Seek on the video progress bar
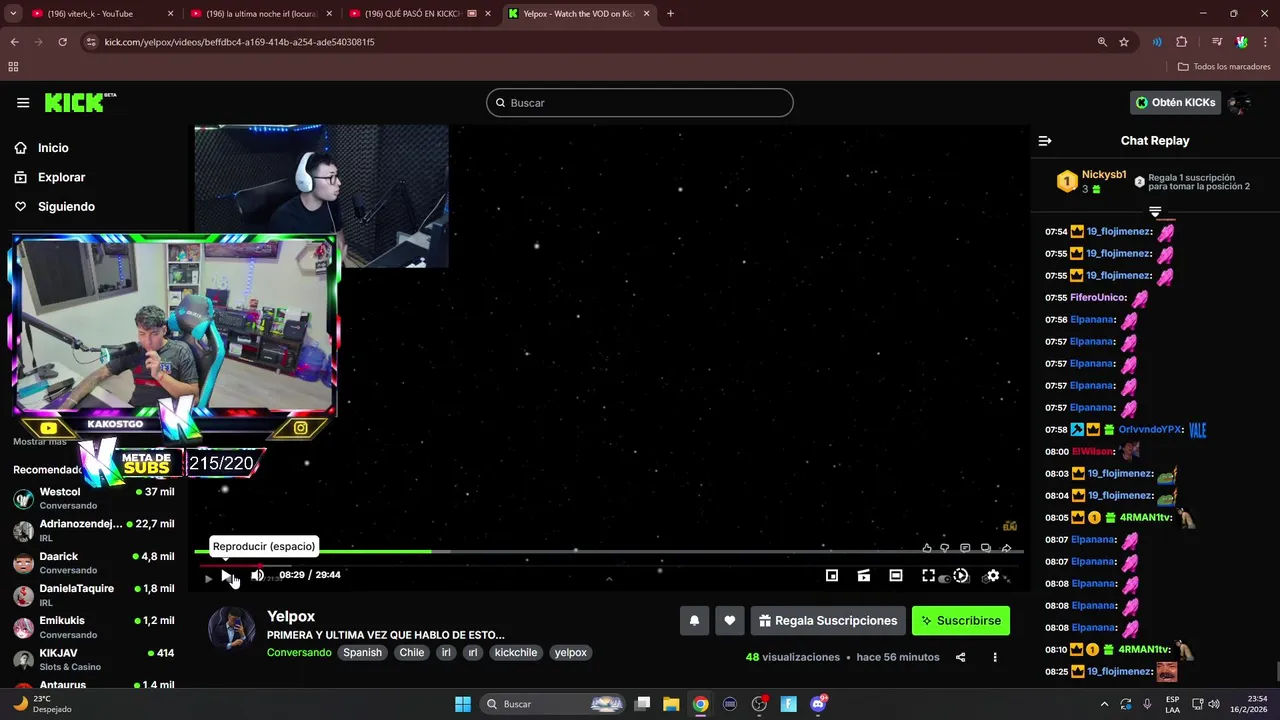Screen dimensions: 1280x720 [608, 551]
